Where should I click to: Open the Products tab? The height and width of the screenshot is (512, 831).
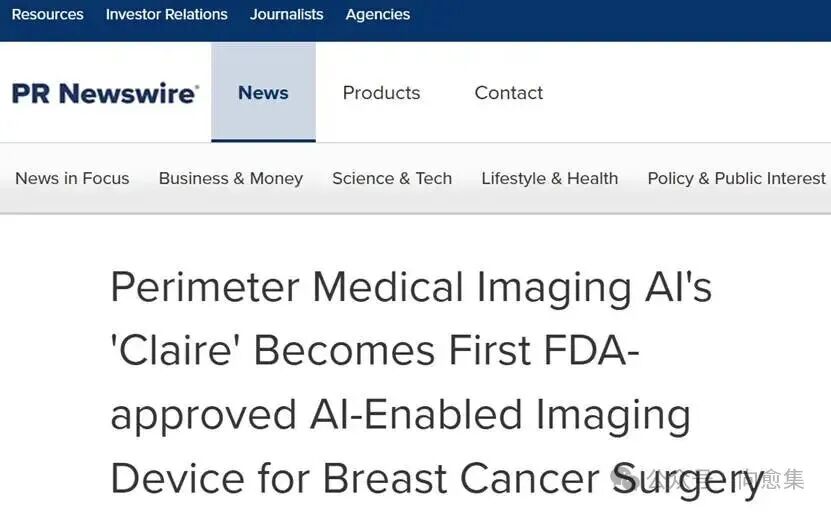click(x=381, y=93)
